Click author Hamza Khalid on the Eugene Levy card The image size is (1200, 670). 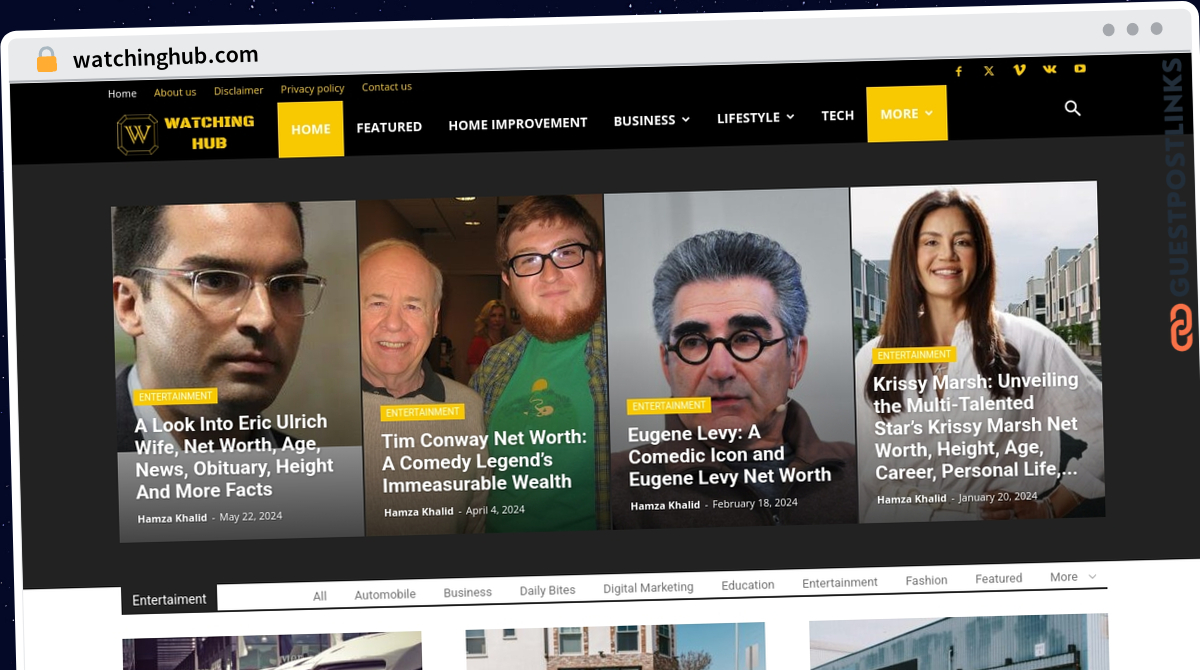(x=665, y=506)
